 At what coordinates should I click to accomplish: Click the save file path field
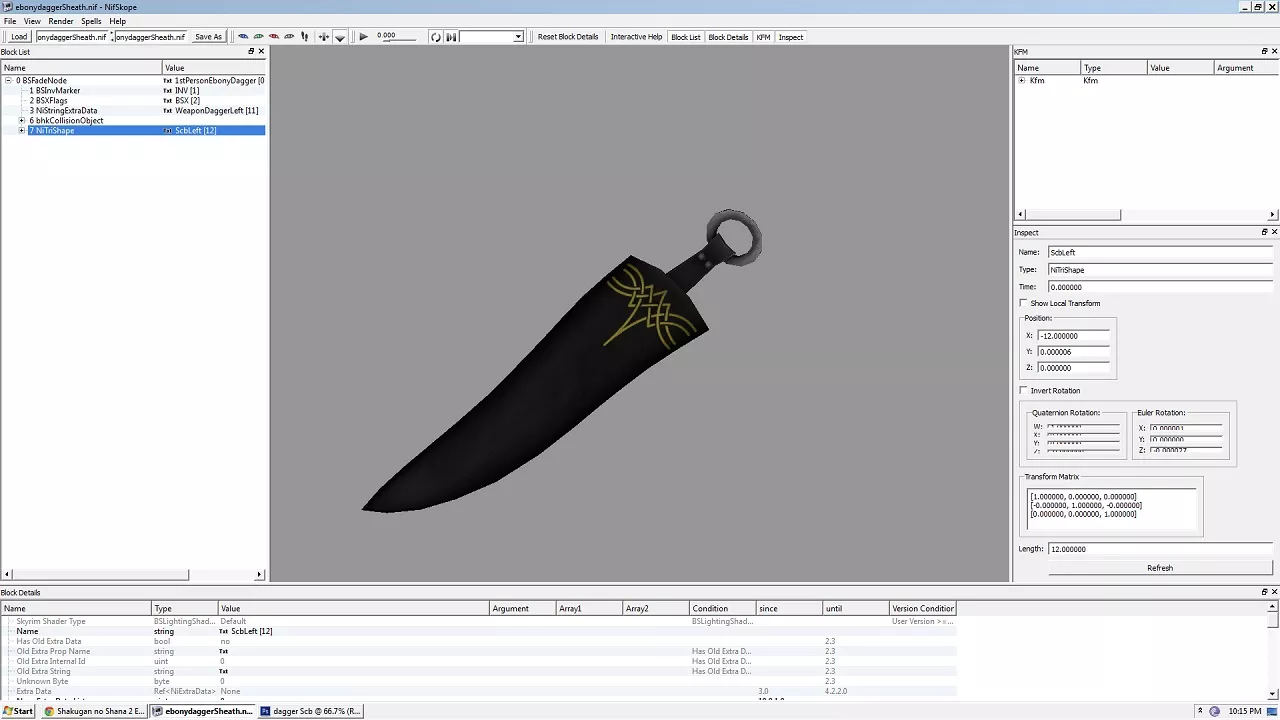(150, 37)
